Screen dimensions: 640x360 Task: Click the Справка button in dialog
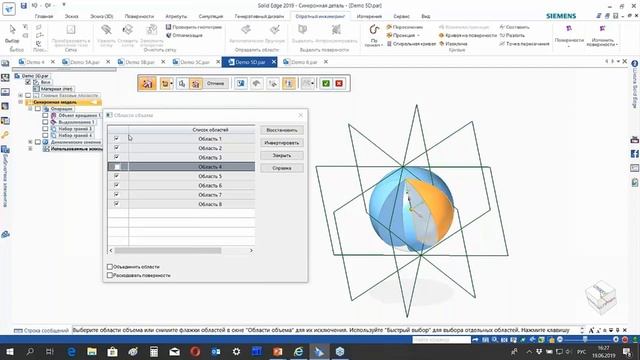pyautogui.click(x=282, y=168)
